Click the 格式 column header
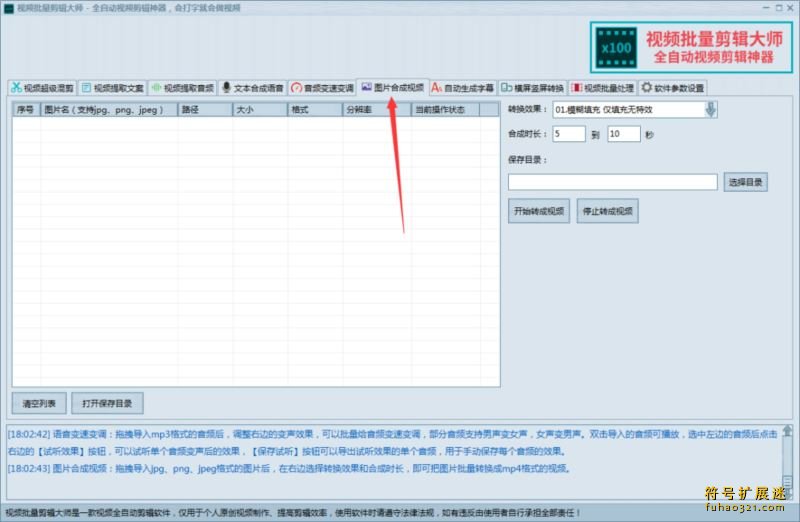The image size is (800, 522). pos(315,110)
